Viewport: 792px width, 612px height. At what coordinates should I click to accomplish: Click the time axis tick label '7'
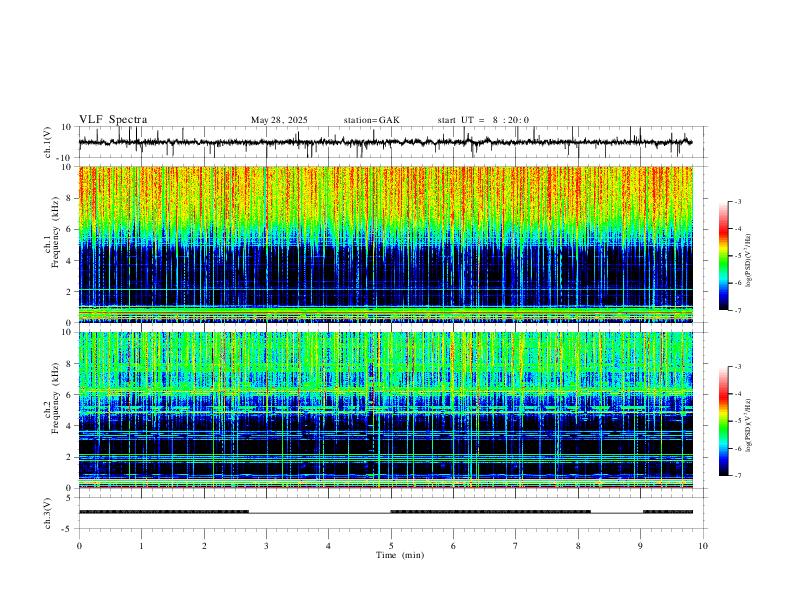coord(516,546)
